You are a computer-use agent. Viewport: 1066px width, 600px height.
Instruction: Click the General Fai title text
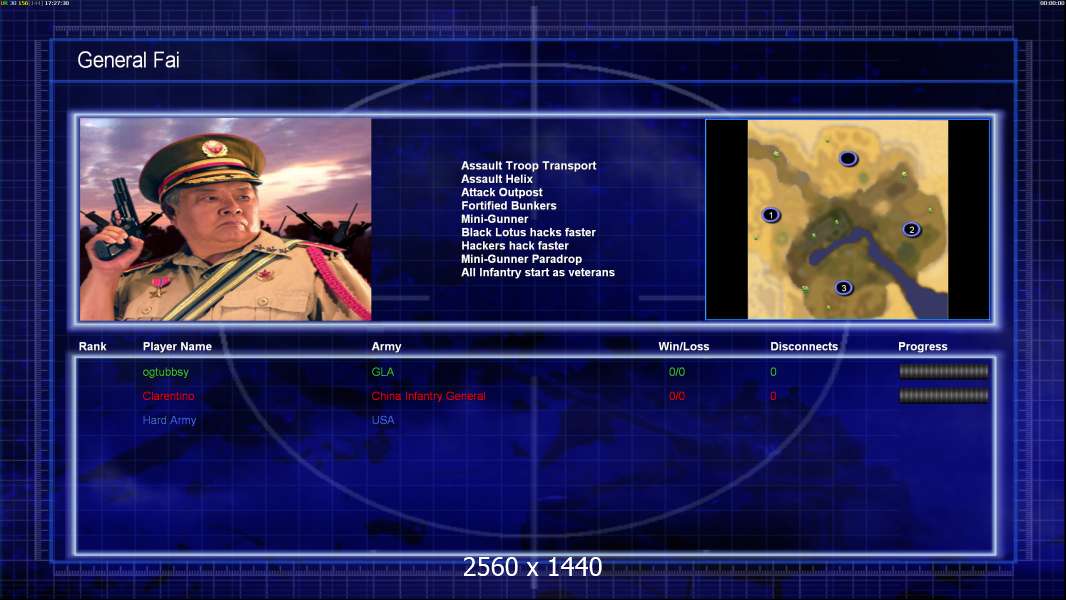128,60
